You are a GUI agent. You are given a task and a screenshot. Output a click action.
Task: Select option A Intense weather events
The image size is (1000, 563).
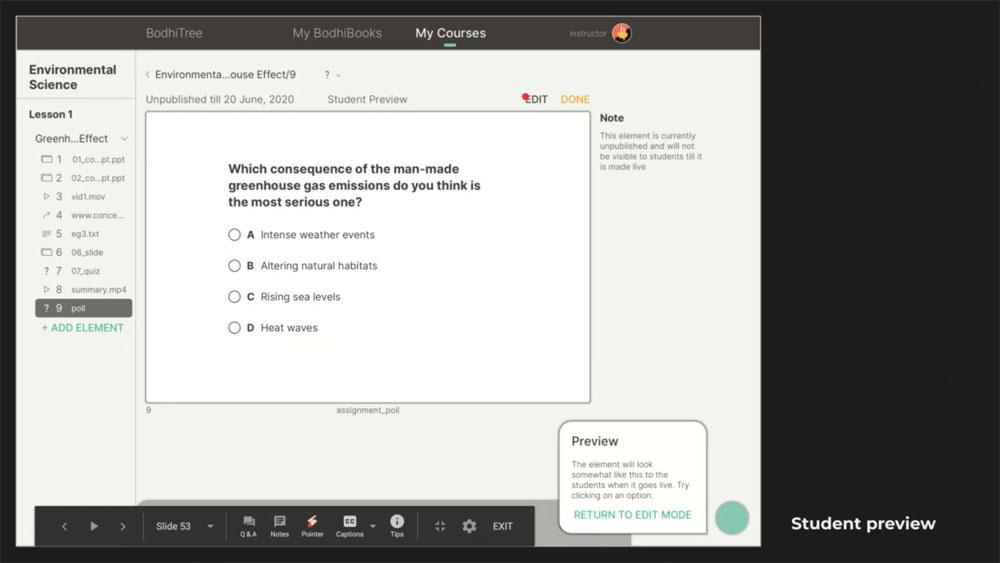234,235
